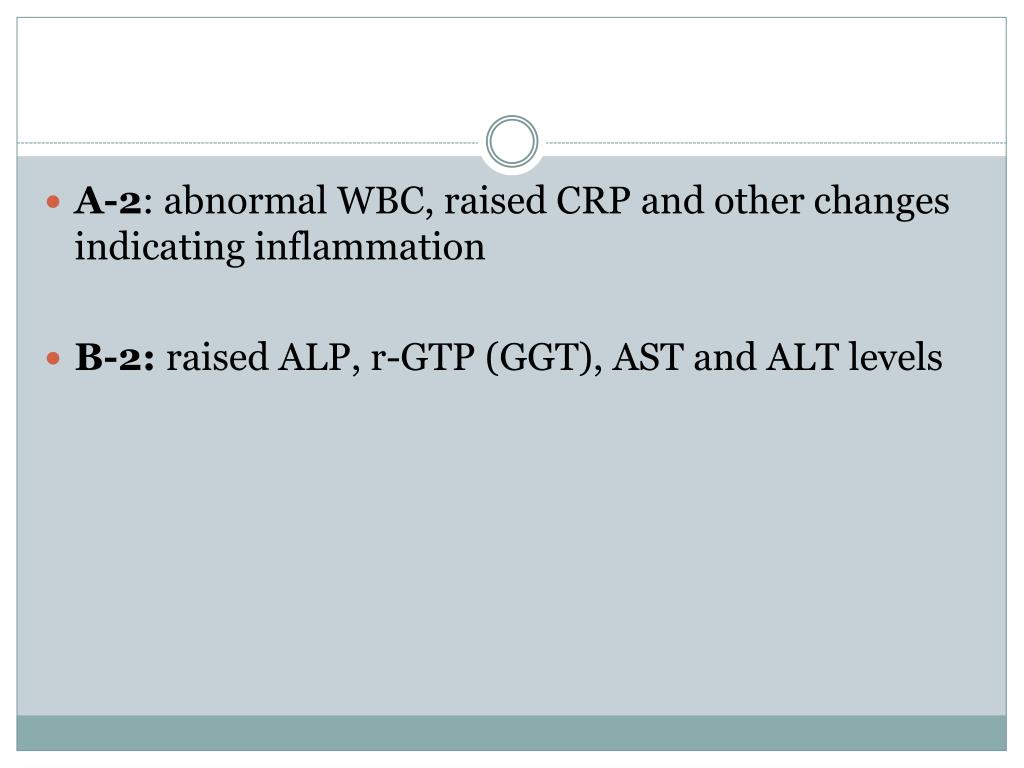
Task: Click the word CRP
Action: click(593, 200)
